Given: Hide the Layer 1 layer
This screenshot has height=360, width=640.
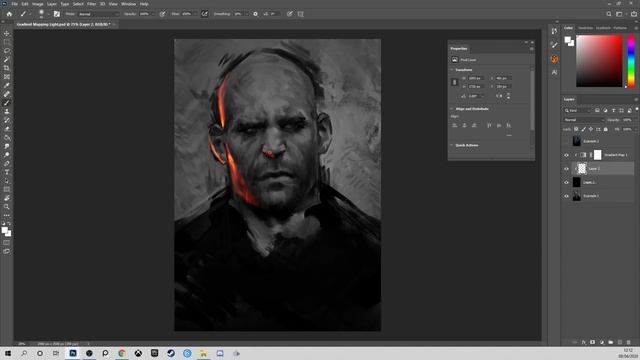Looking at the screenshot, I should pyautogui.click(x=566, y=182).
